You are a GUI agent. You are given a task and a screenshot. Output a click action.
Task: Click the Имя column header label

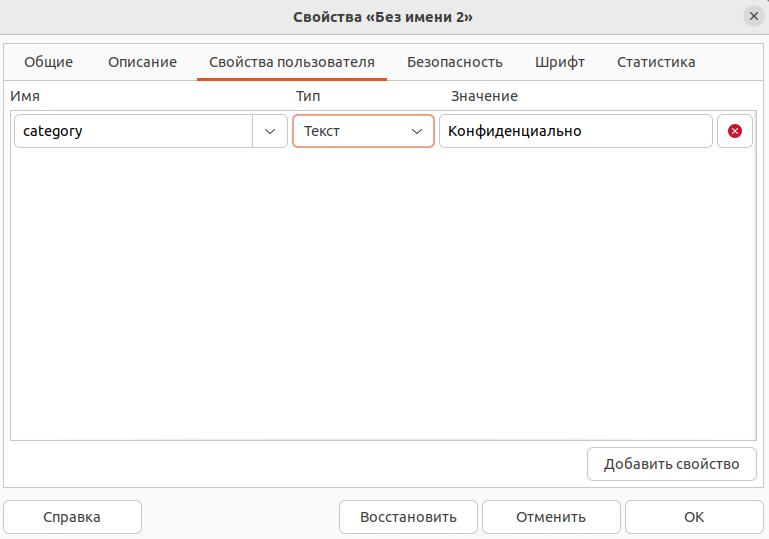pyautogui.click(x=24, y=96)
